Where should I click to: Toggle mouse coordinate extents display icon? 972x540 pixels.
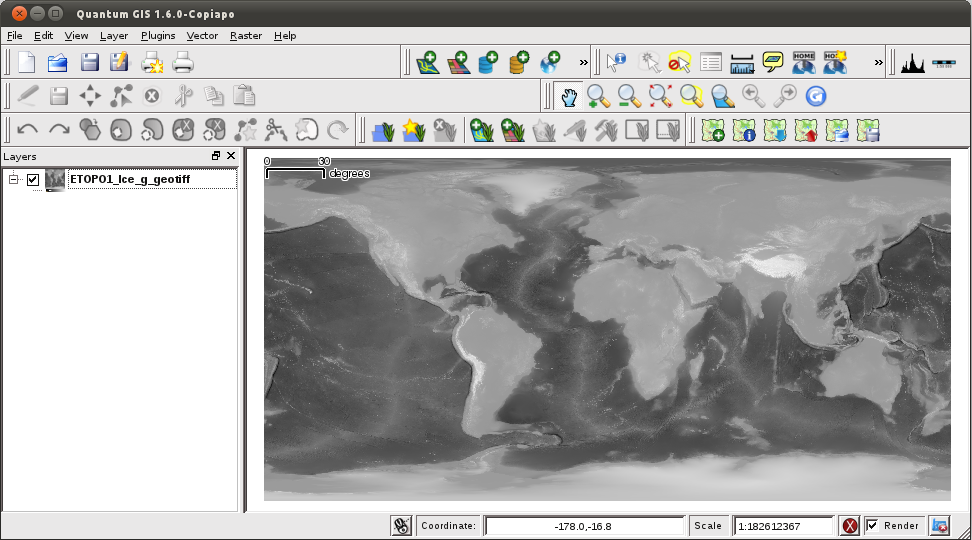pos(401,526)
